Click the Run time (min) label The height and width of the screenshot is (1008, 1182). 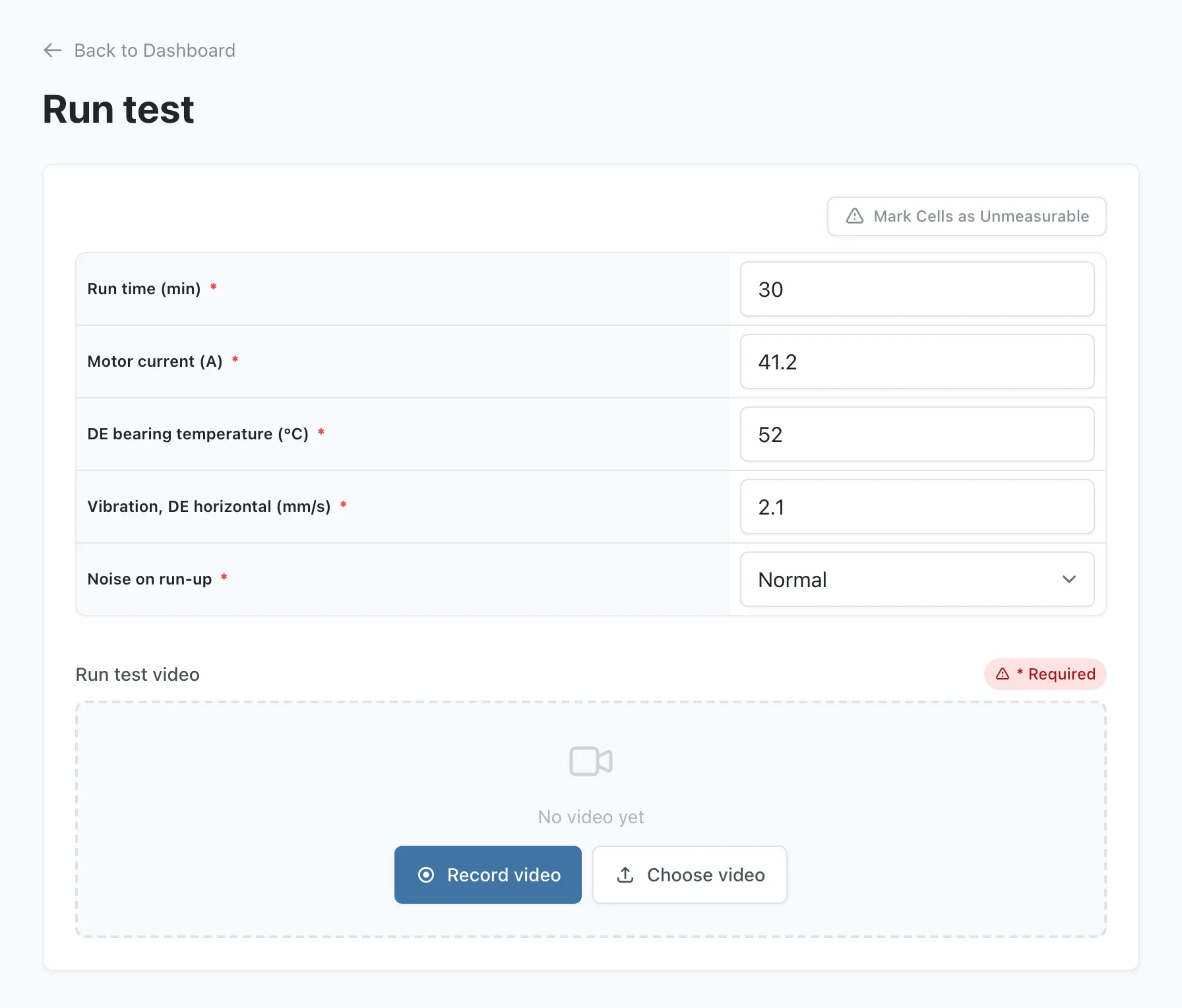[x=144, y=289]
